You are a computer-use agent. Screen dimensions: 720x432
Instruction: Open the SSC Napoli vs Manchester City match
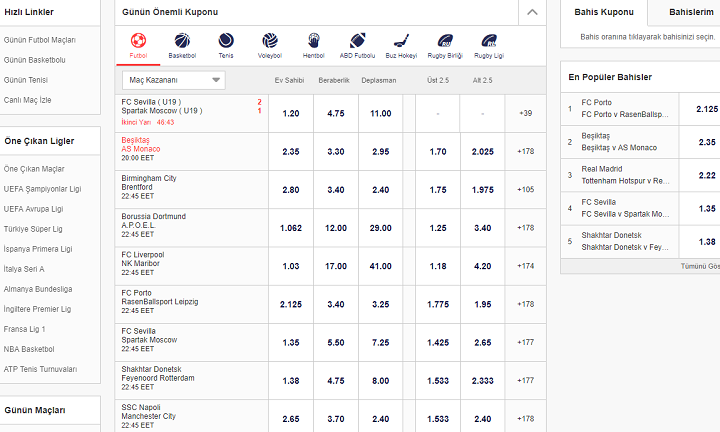(191, 416)
